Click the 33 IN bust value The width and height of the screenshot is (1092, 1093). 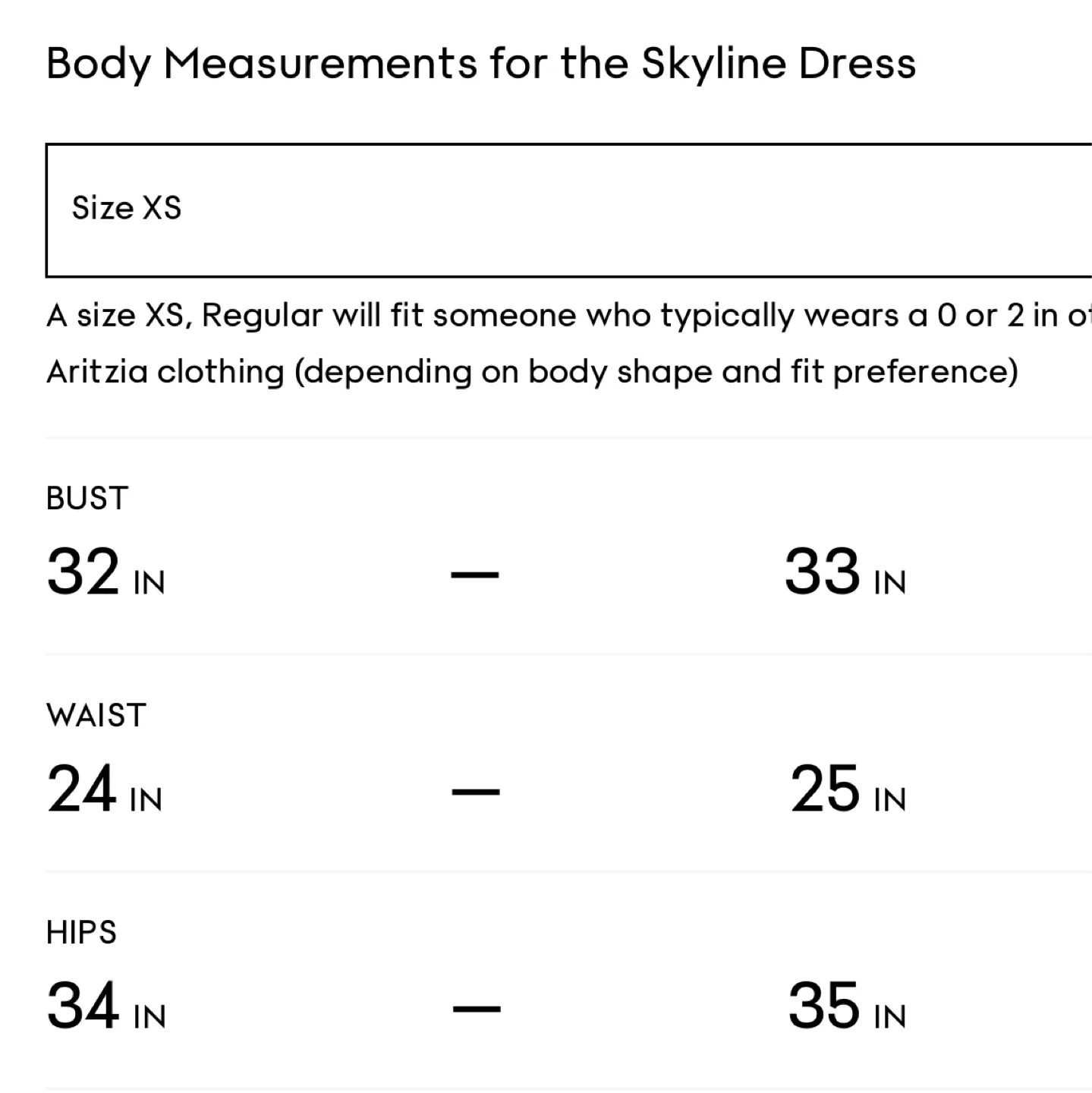(x=845, y=573)
